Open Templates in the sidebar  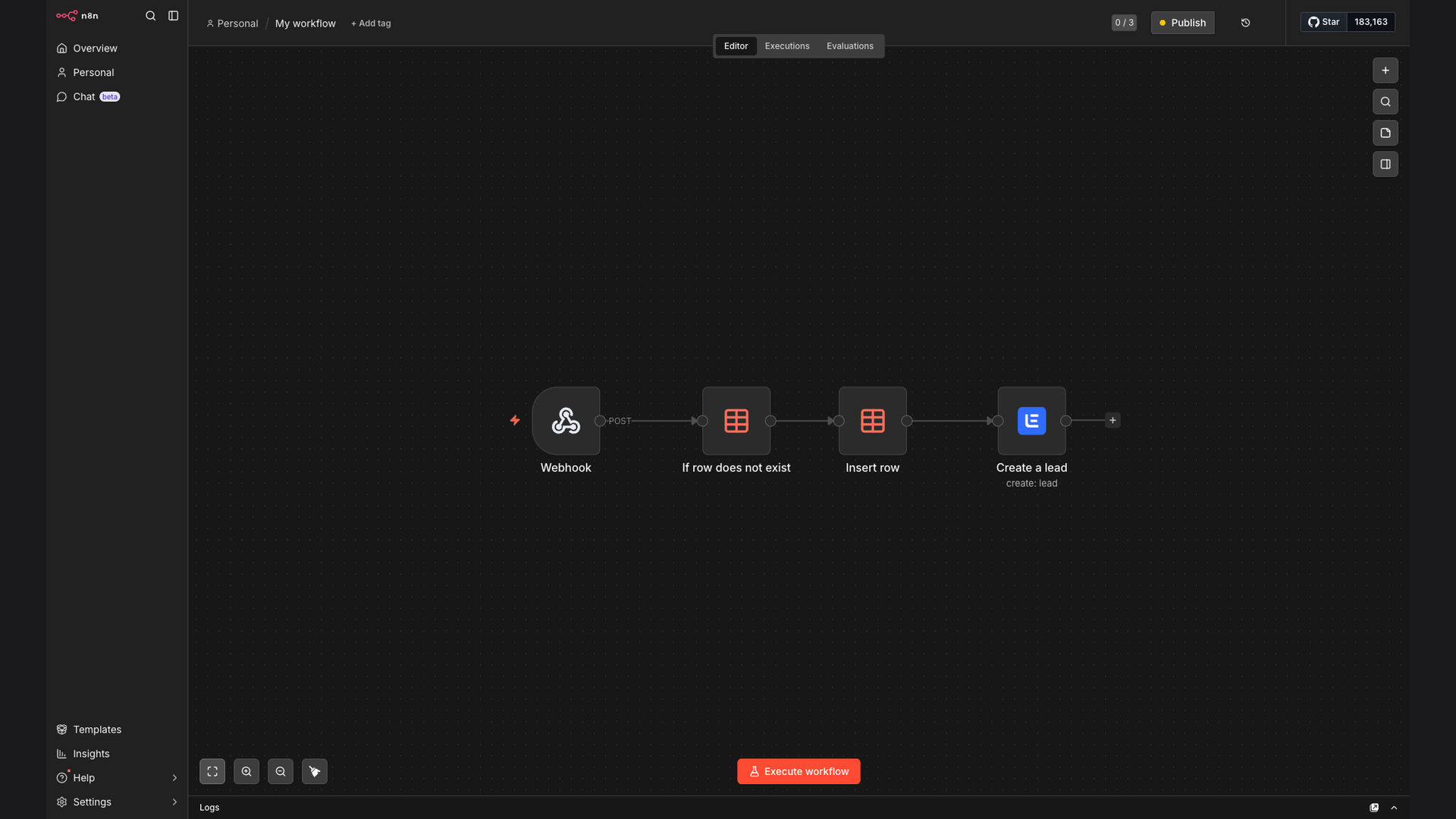[117, 729]
